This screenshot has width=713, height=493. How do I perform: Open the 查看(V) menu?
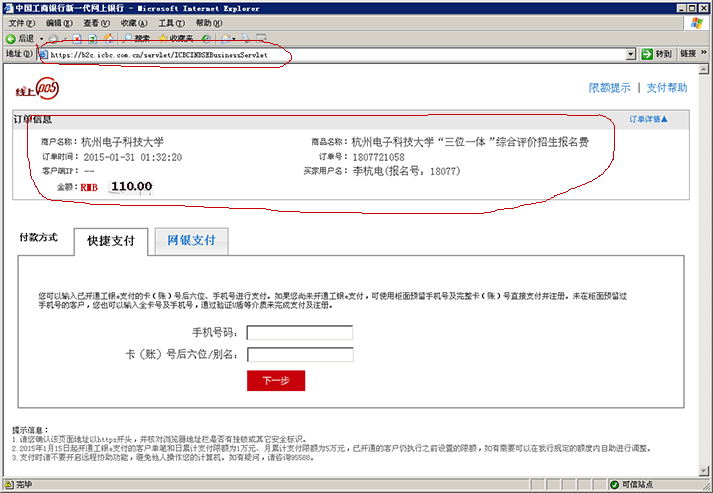click(96, 23)
